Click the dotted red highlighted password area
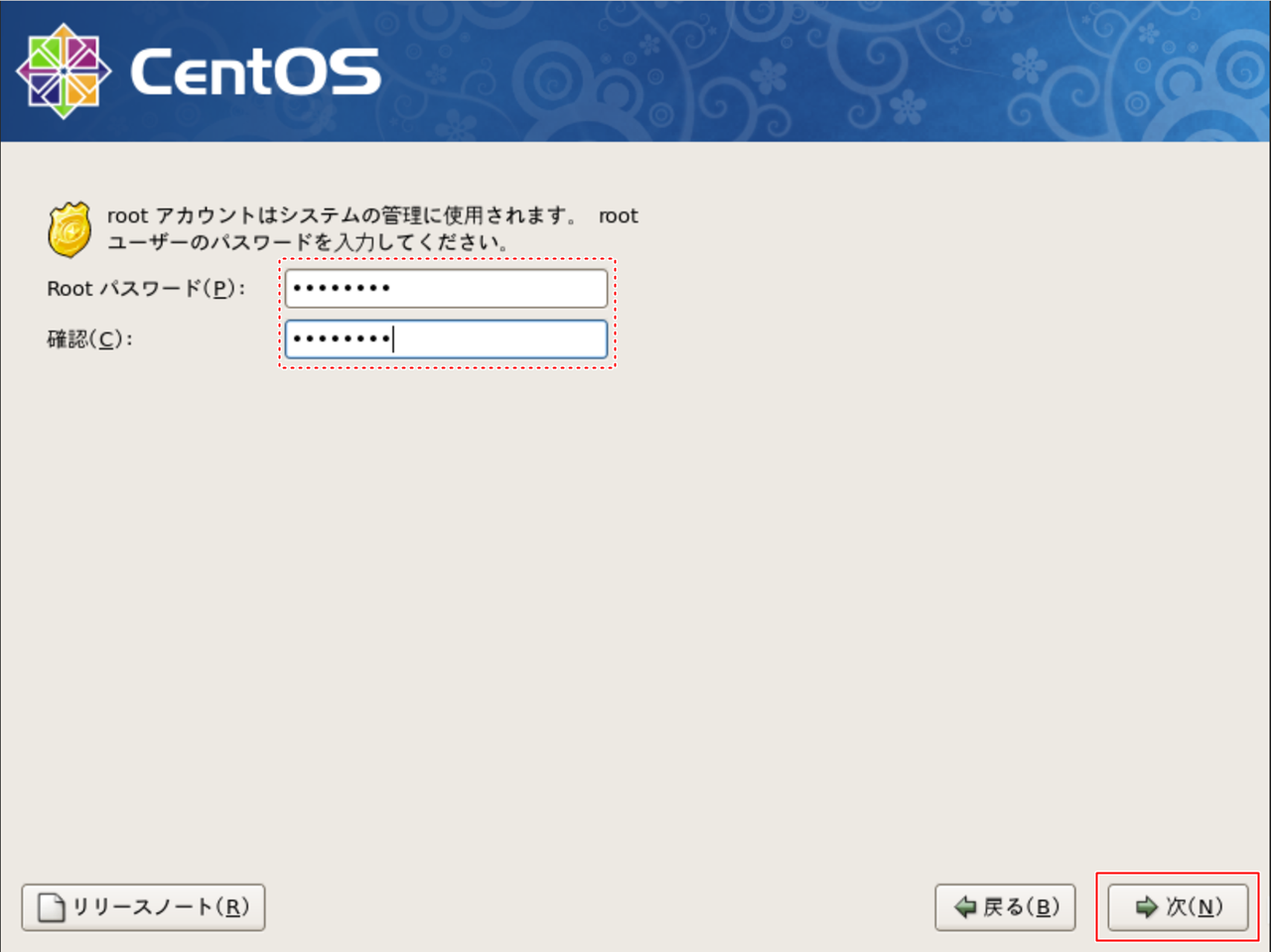The image size is (1271, 952). tap(447, 314)
